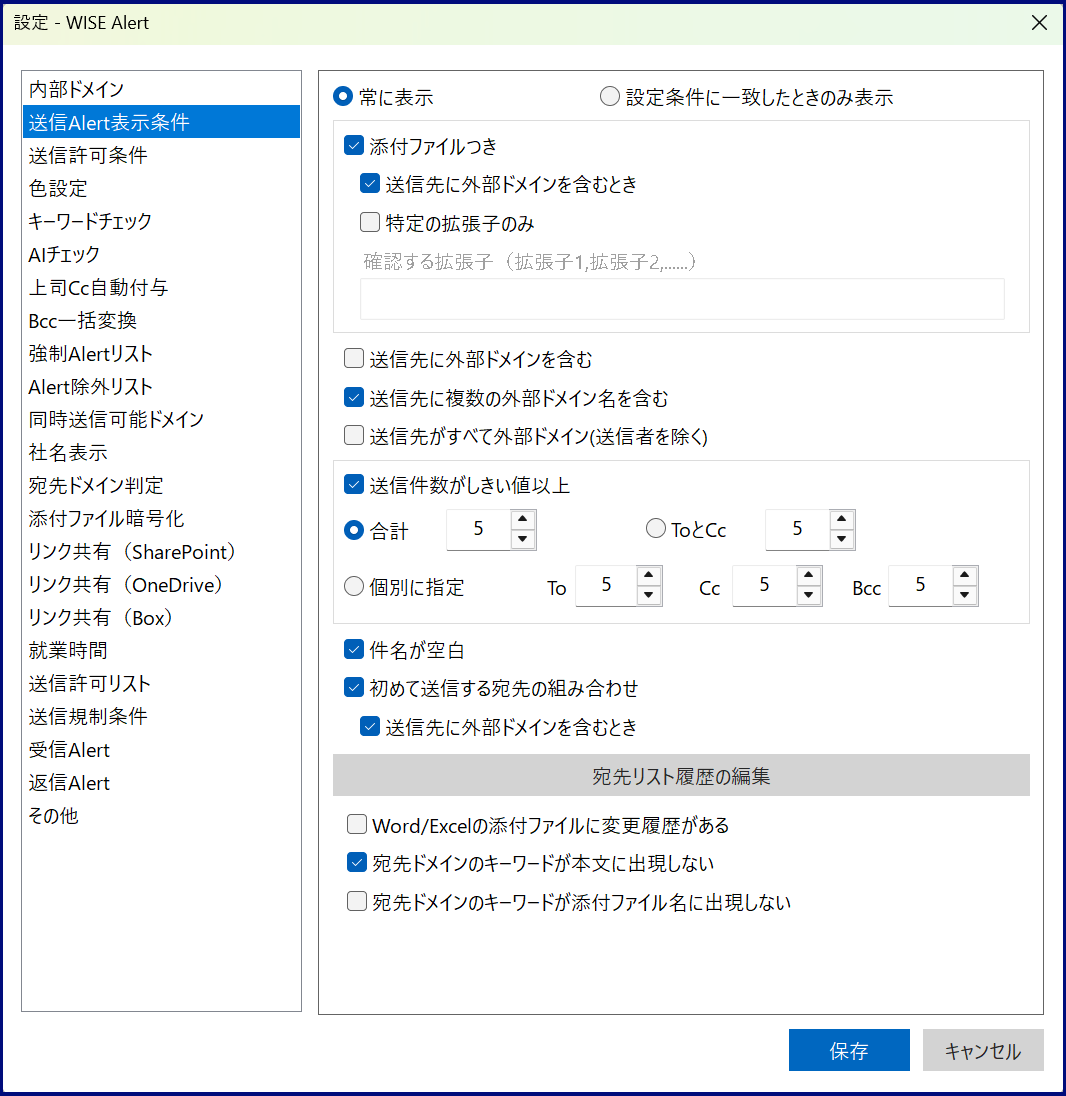Open 送信許可リスト settings
The width and height of the screenshot is (1066, 1096).
(x=161, y=684)
